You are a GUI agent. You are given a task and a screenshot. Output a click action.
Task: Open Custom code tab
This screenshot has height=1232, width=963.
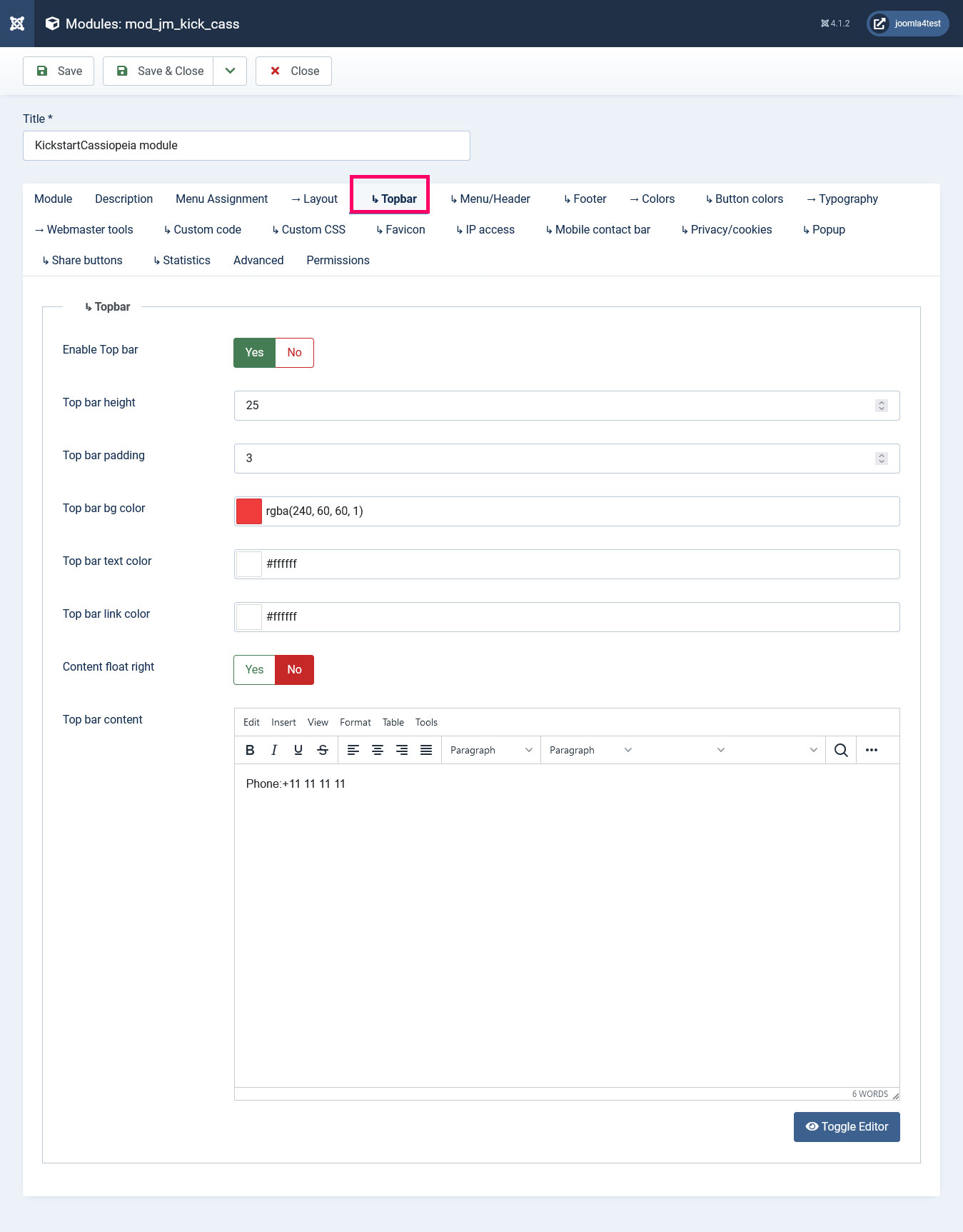click(202, 230)
